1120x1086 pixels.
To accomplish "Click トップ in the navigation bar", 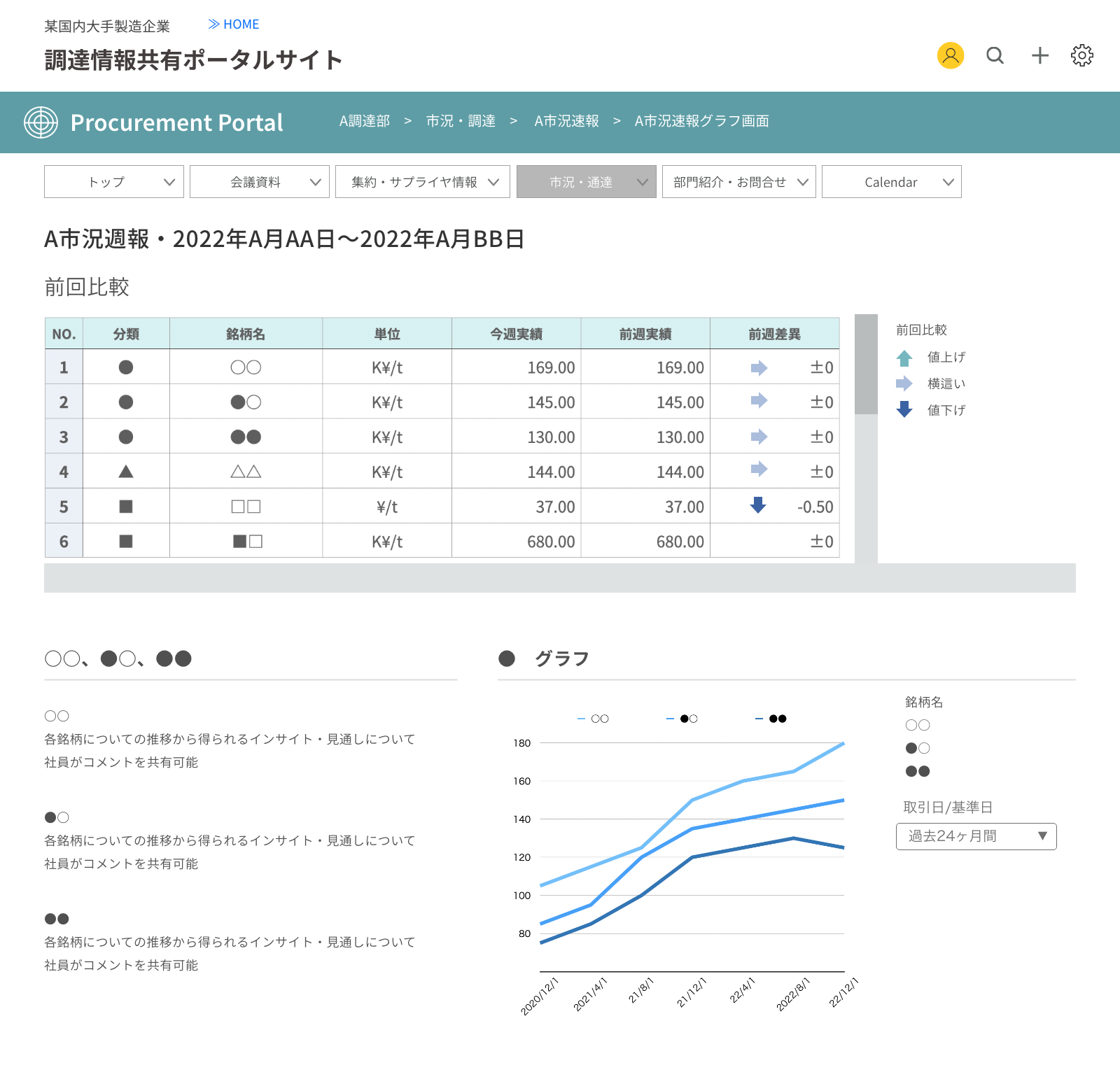I will (x=113, y=182).
